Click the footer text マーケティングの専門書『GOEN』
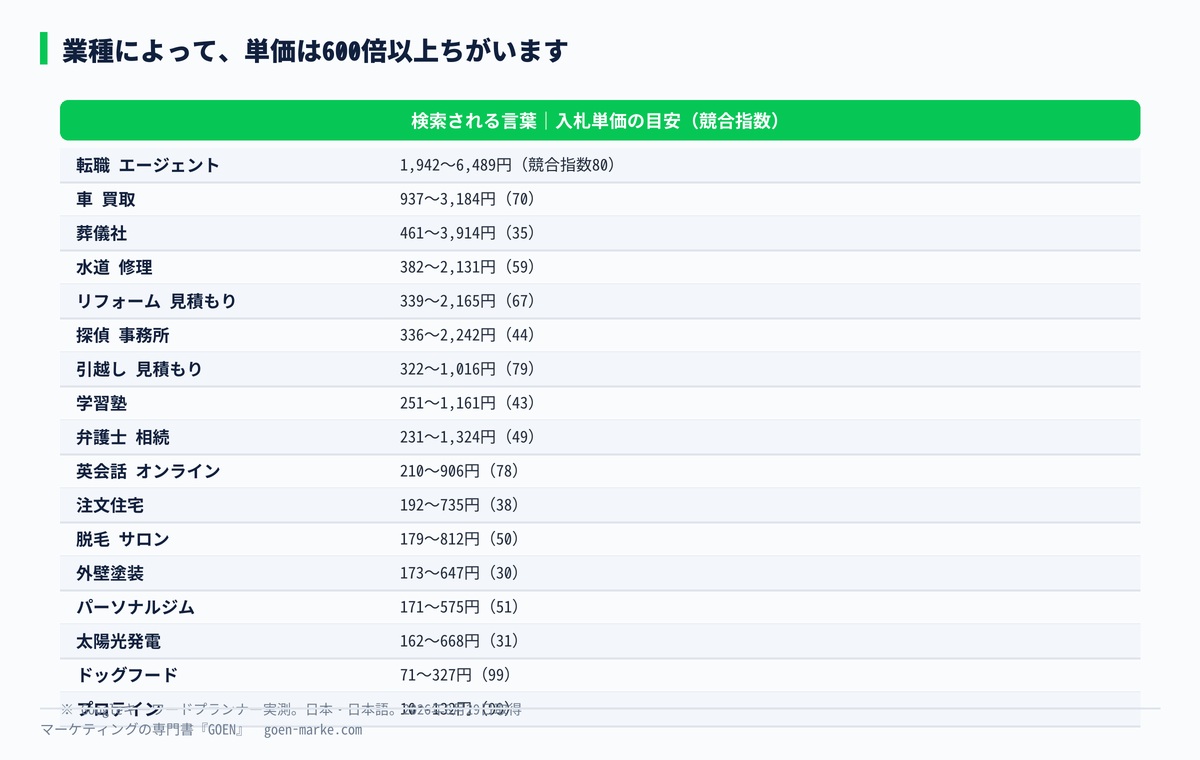1200x760 pixels. (x=144, y=730)
